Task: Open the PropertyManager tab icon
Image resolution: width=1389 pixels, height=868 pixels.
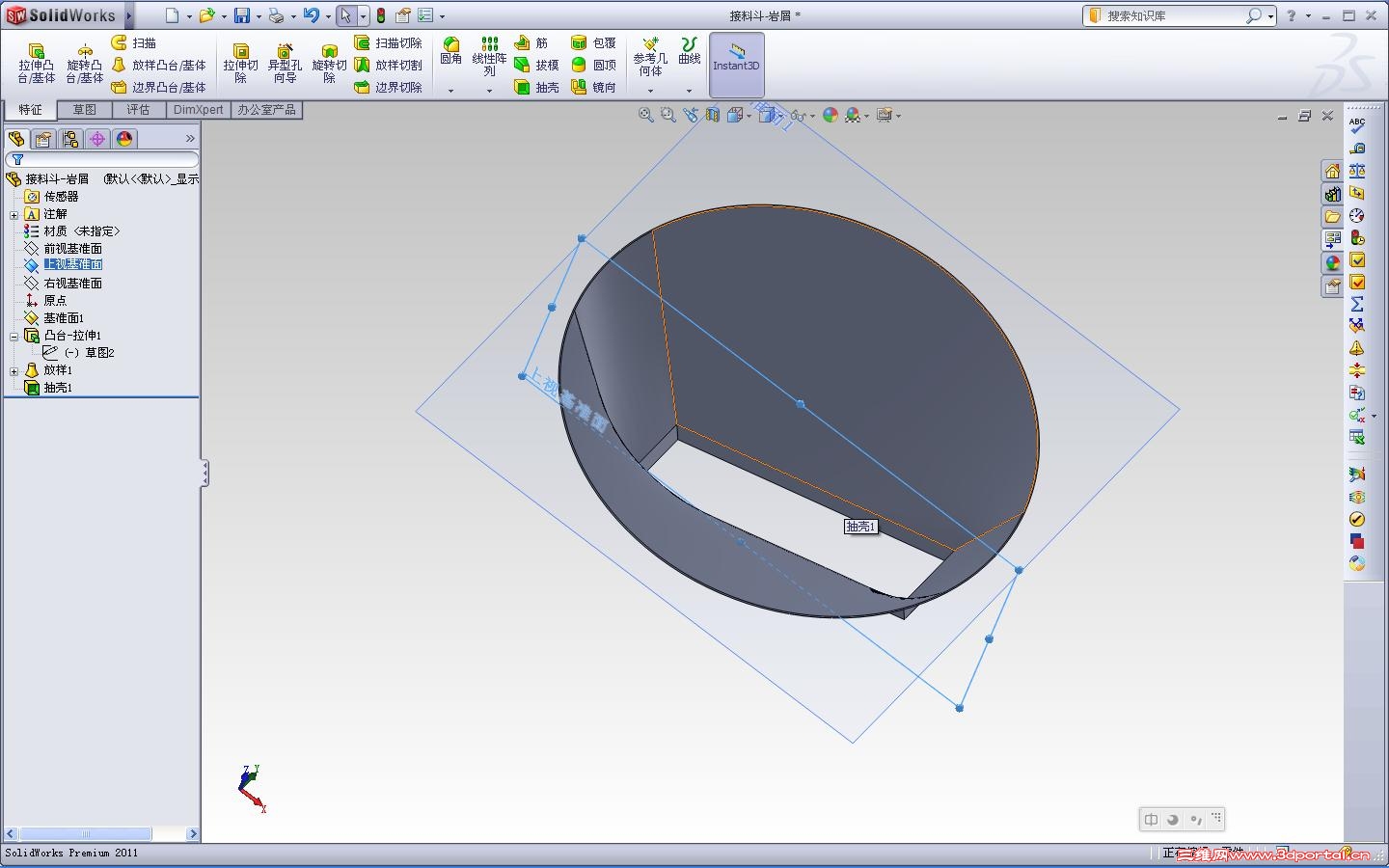Action: pos(43,139)
